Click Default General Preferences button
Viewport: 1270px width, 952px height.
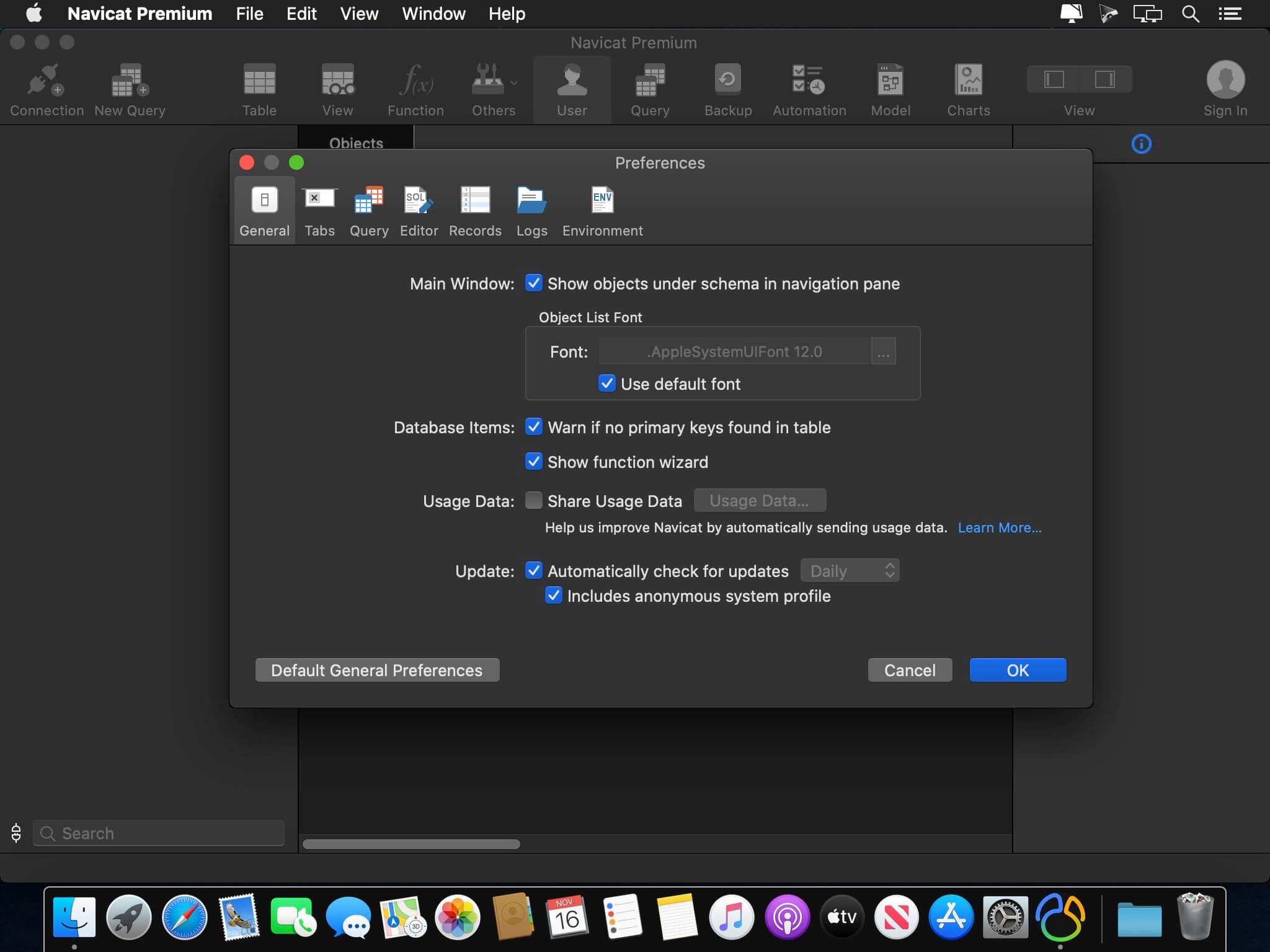point(377,670)
